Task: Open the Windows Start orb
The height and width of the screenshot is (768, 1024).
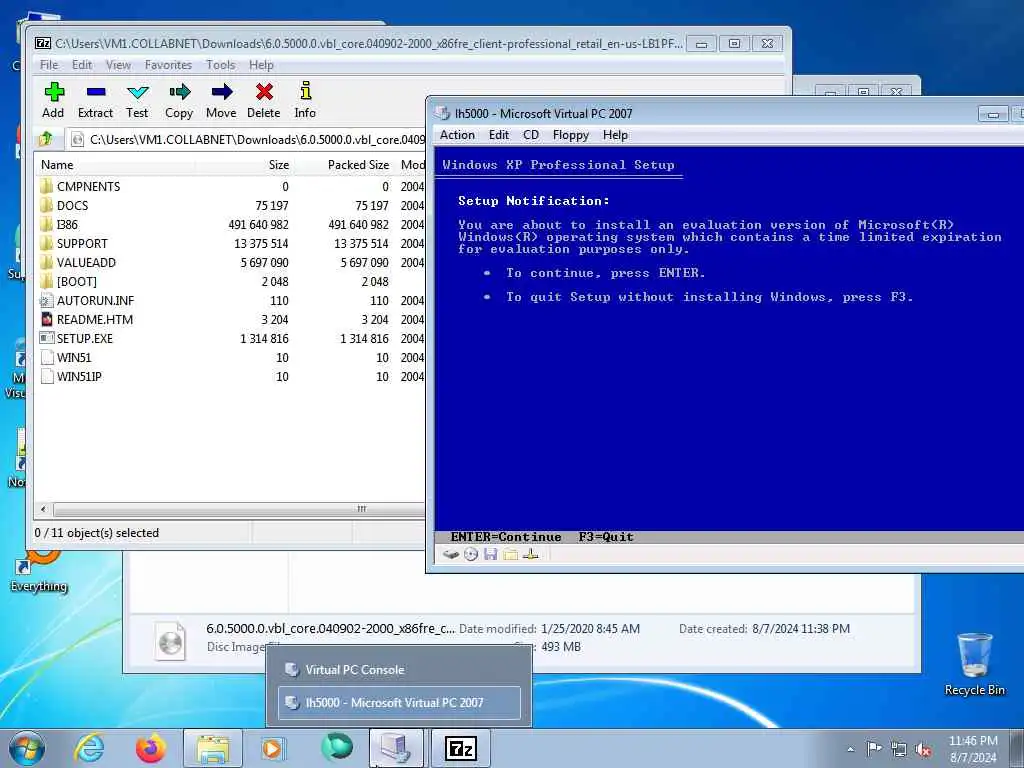Action: coord(27,748)
